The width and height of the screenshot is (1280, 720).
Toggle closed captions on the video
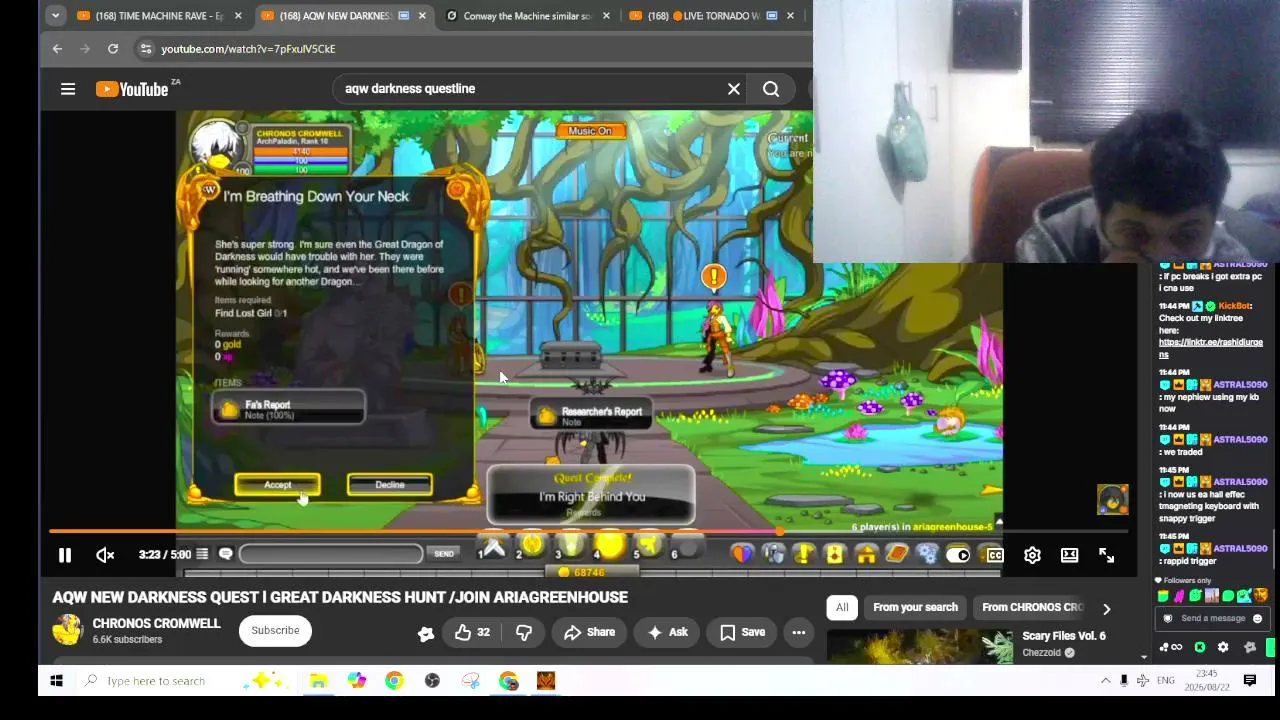pyautogui.click(x=995, y=555)
